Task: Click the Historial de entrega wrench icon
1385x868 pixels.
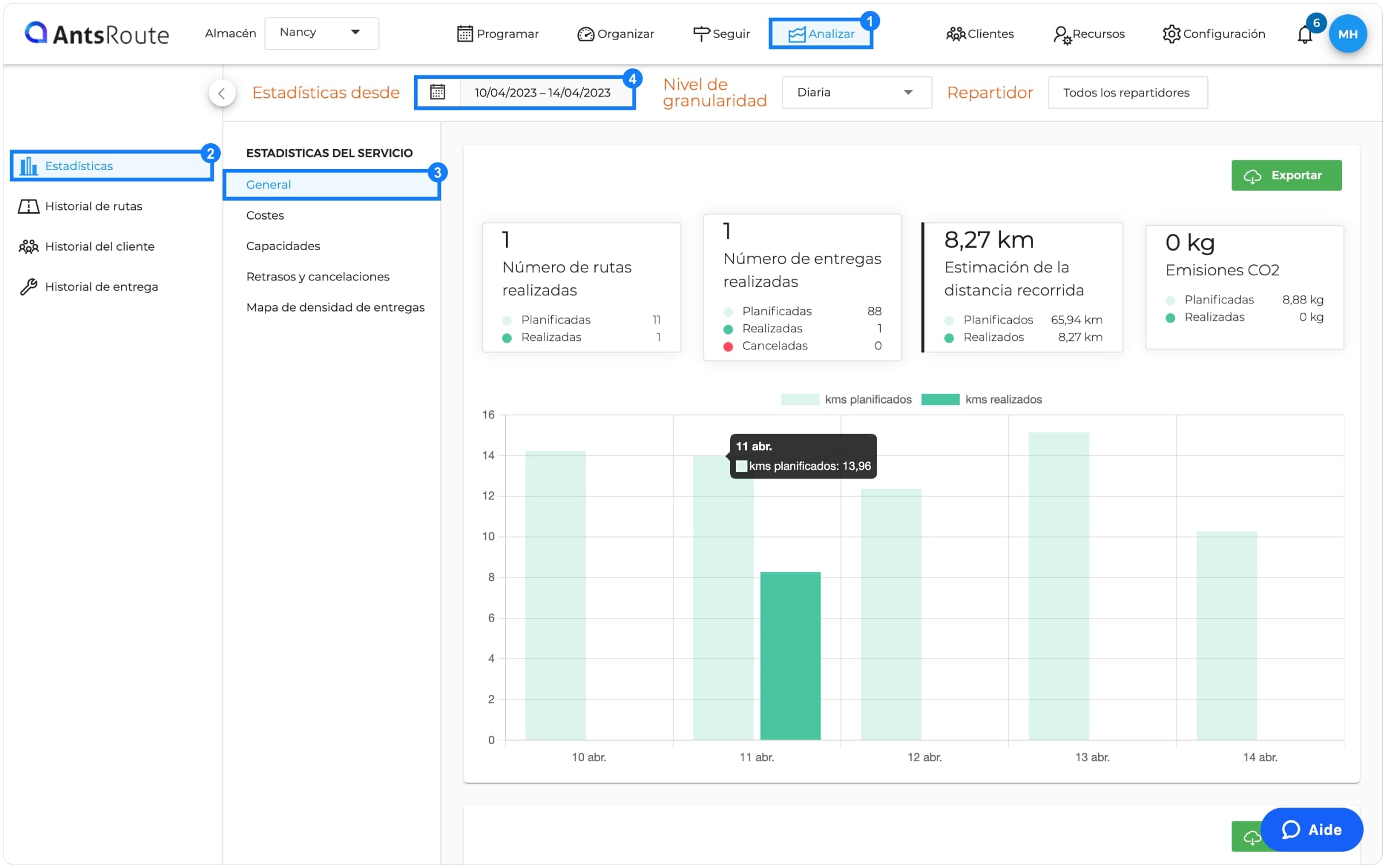Action: (x=28, y=287)
